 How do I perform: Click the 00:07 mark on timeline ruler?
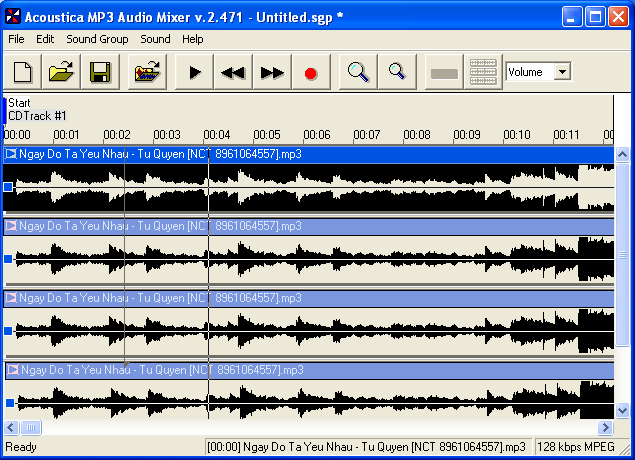coord(366,135)
